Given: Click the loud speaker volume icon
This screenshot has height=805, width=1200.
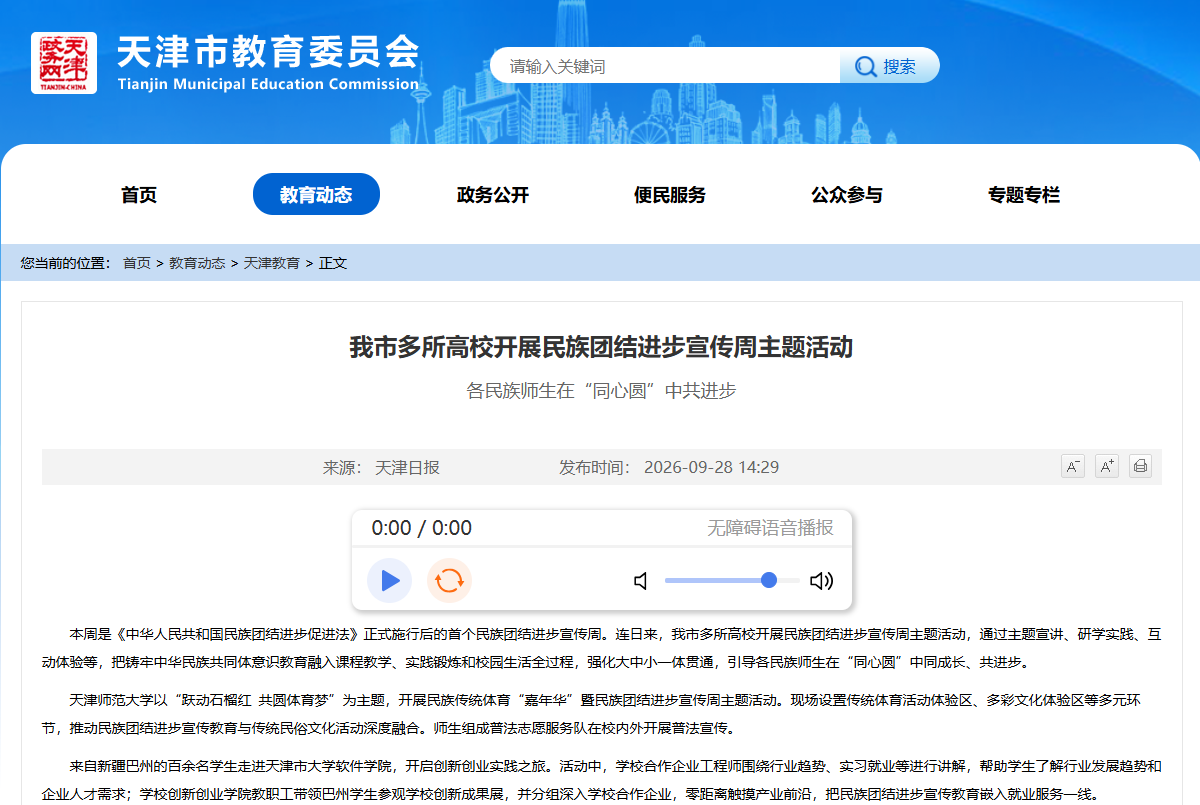Looking at the screenshot, I should (821, 581).
